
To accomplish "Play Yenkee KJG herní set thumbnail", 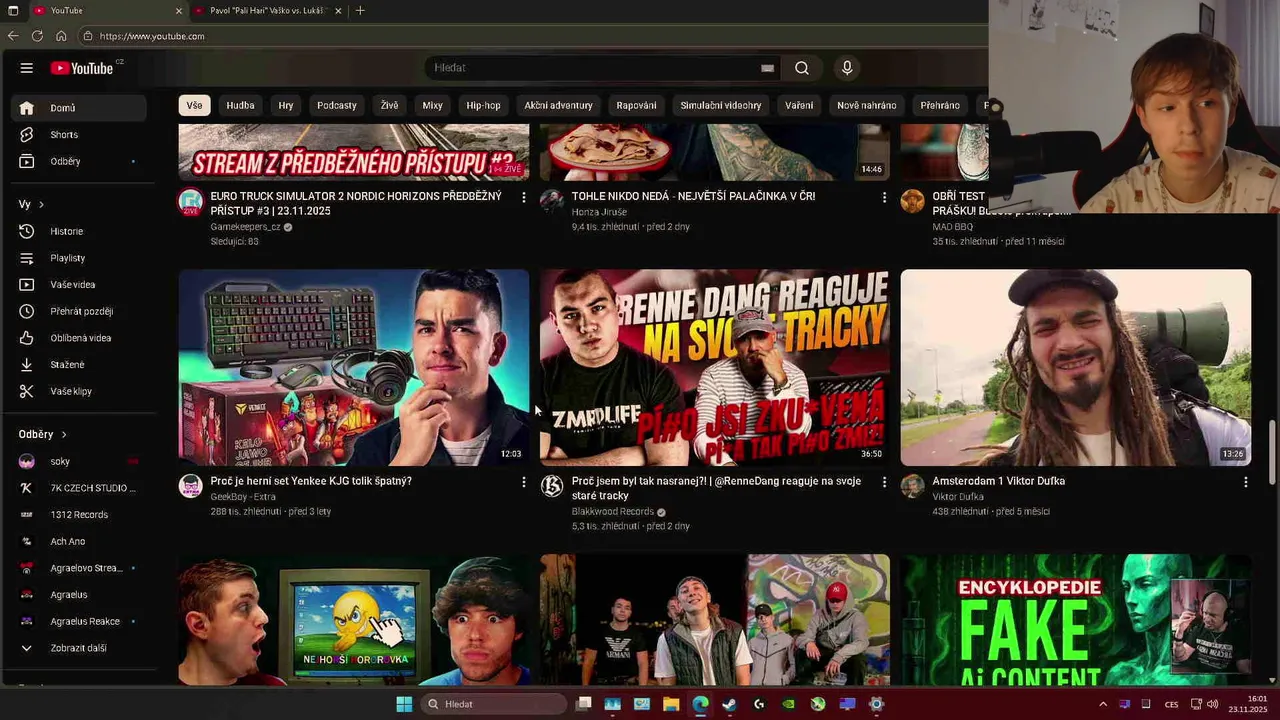I will (x=354, y=367).
